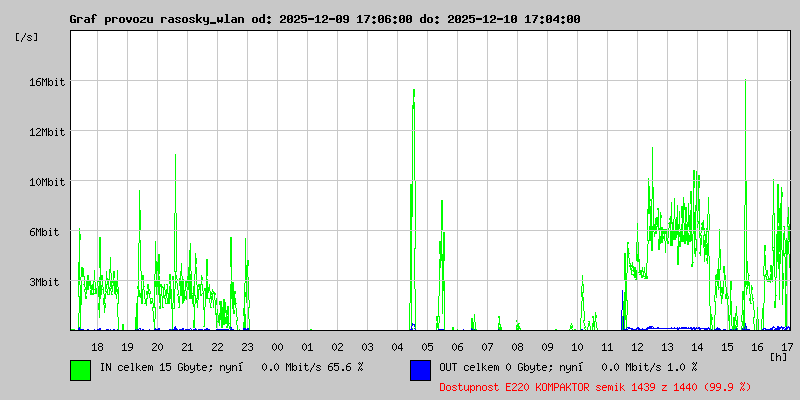Click the hour label 07 on x-axis
This screenshot has height=400, width=800.
(x=487, y=347)
